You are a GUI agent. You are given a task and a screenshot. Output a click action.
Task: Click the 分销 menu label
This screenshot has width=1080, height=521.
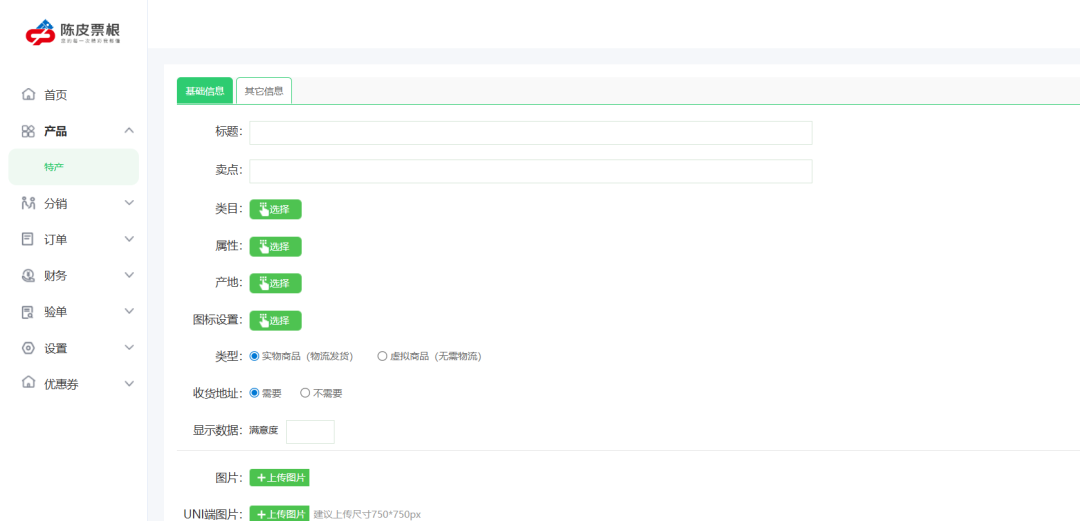click(56, 203)
